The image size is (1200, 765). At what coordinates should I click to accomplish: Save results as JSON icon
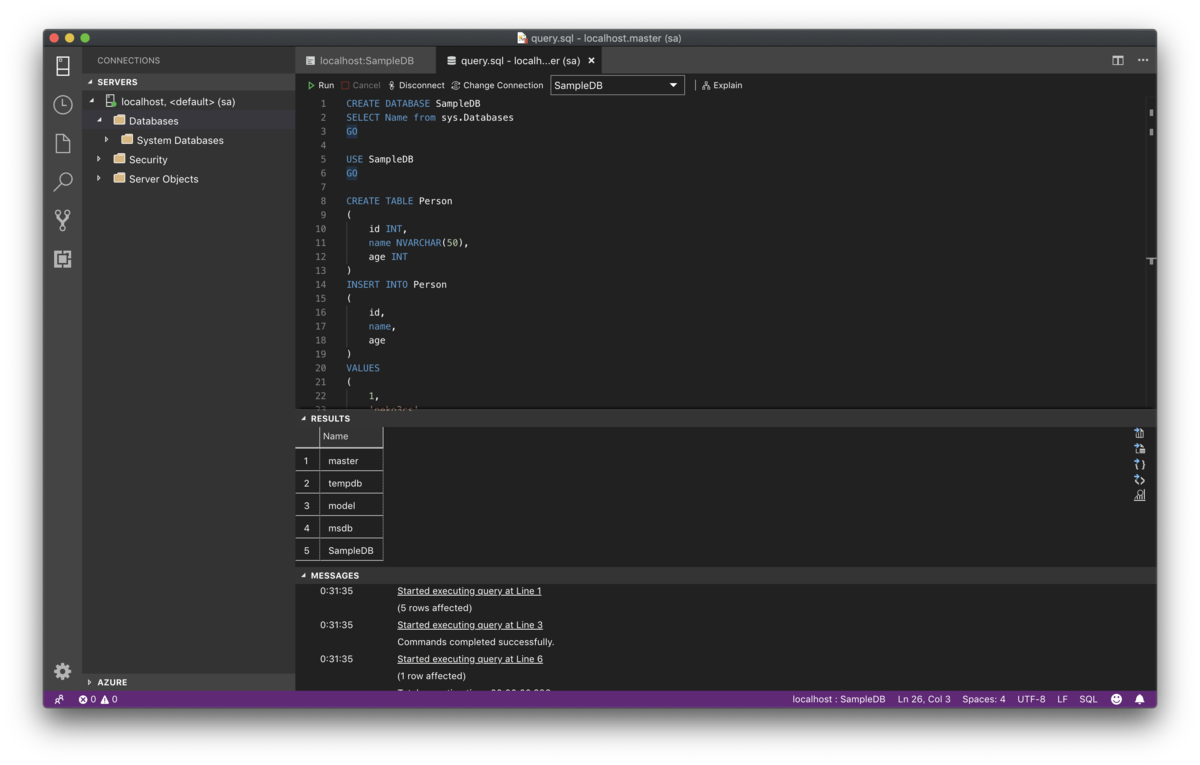[x=1139, y=464]
